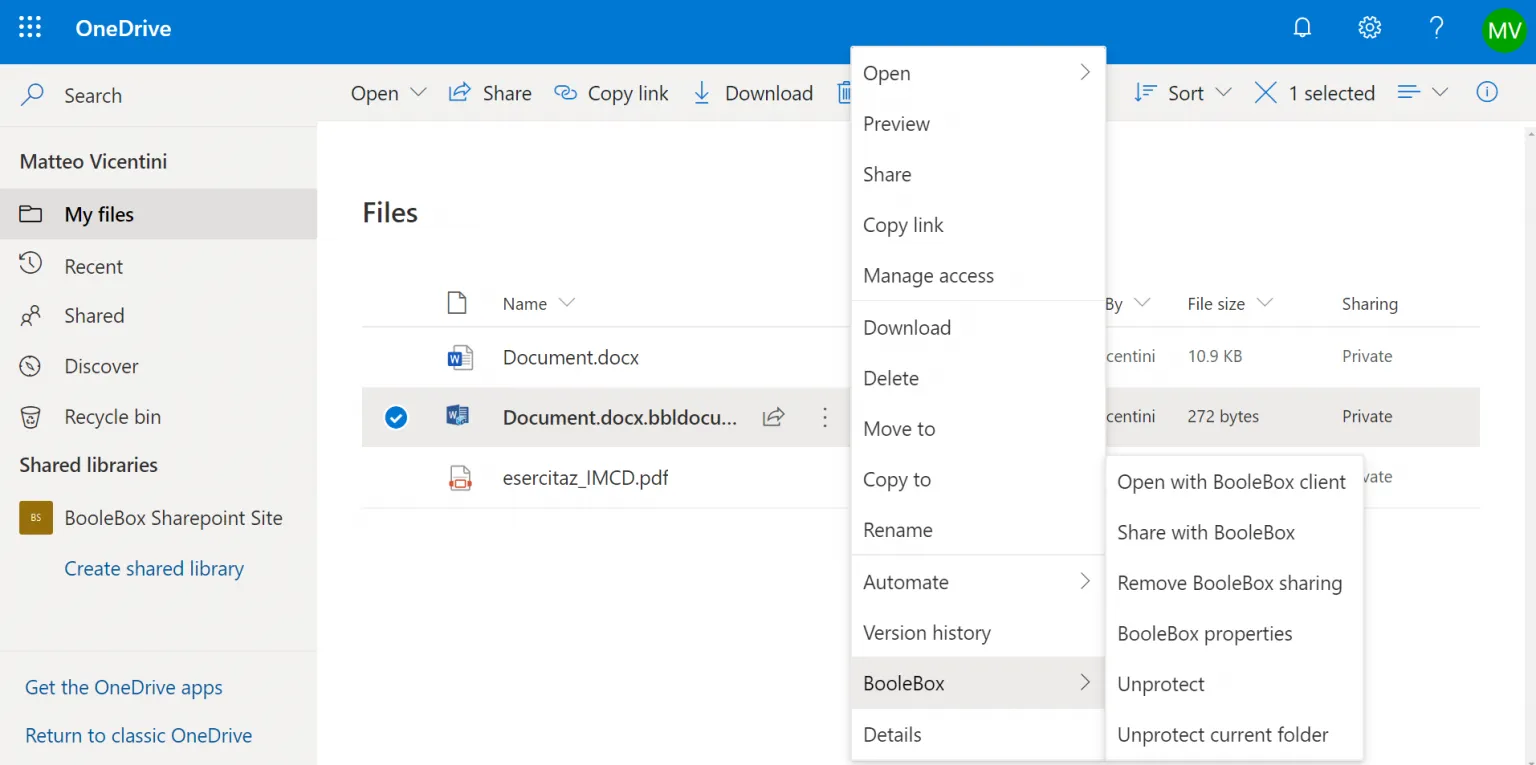Click the search magnifier icon
The image size is (1536, 765).
[x=33, y=95]
